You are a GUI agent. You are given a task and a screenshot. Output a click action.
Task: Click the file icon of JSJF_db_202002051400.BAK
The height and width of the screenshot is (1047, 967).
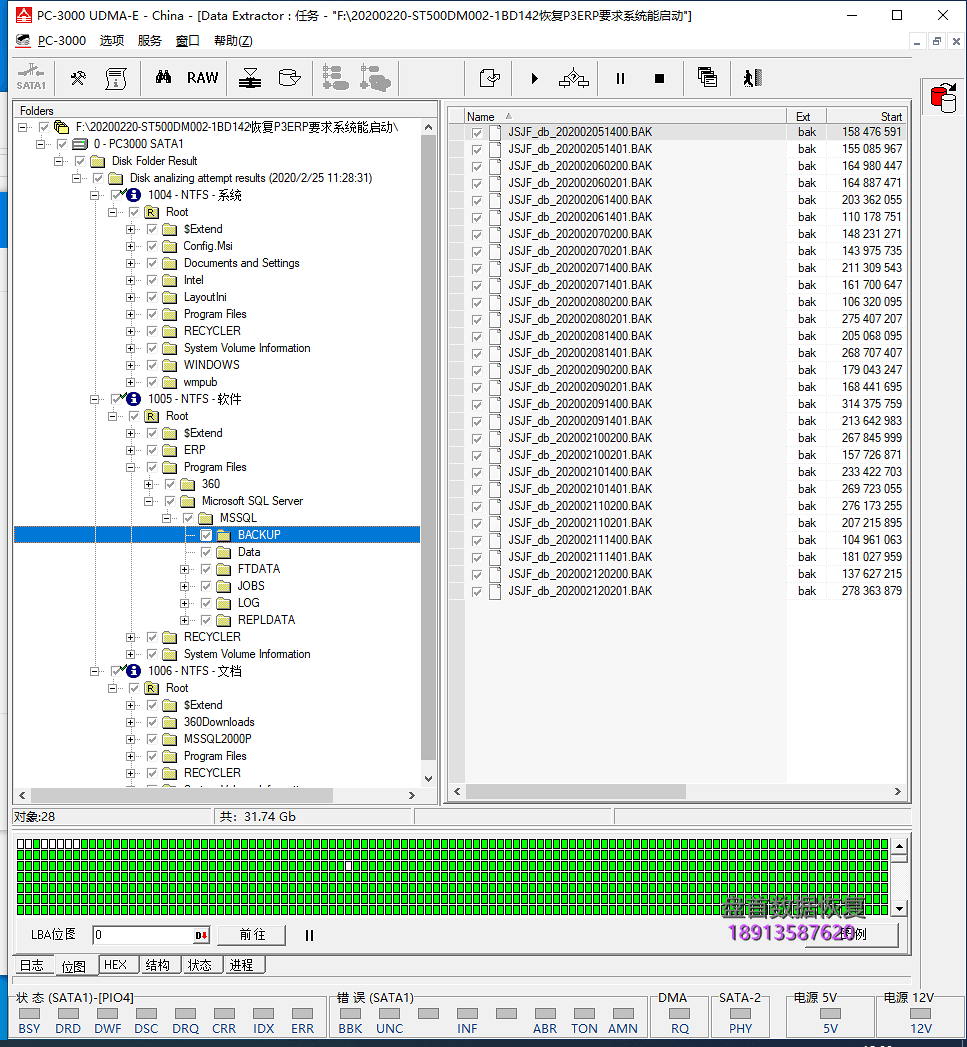(x=495, y=132)
